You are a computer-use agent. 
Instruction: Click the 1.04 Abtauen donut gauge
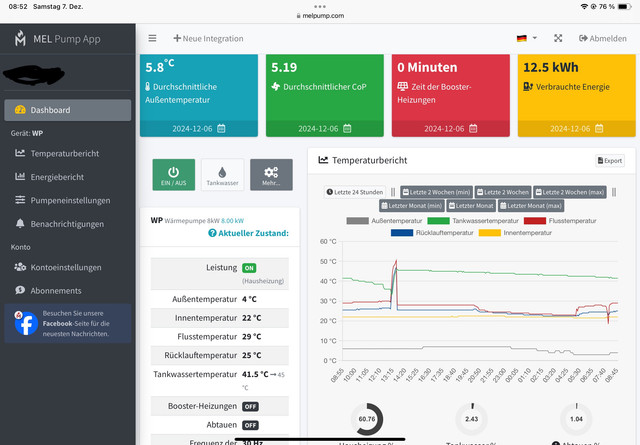tap(576, 419)
